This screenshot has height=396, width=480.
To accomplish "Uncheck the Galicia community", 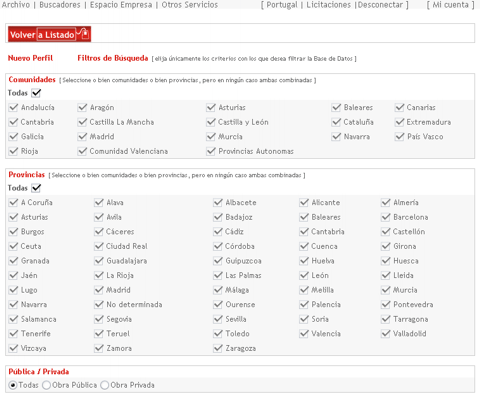I will pyautogui.click(x=13, y=137).
